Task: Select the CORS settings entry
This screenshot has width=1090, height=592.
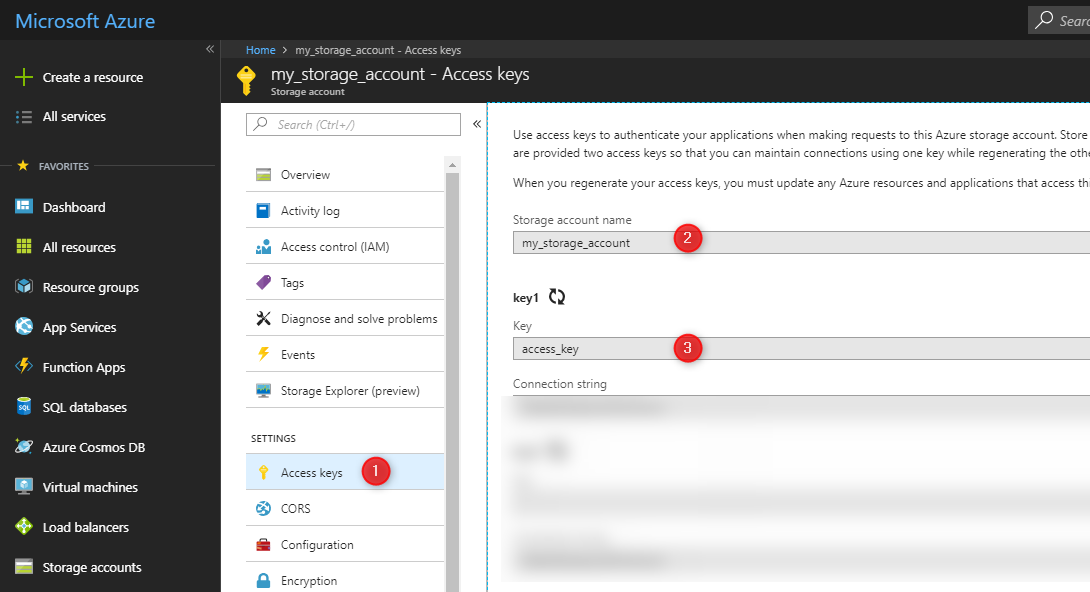Action: tap(295, 508)
